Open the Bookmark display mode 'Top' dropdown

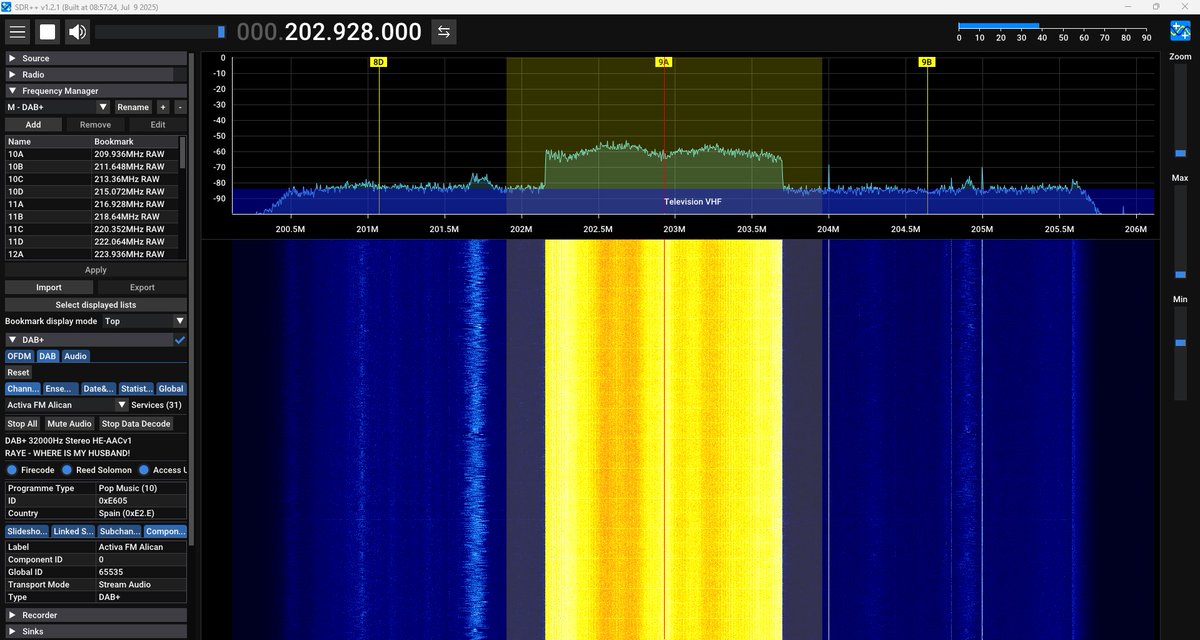[x=145, y=321]
